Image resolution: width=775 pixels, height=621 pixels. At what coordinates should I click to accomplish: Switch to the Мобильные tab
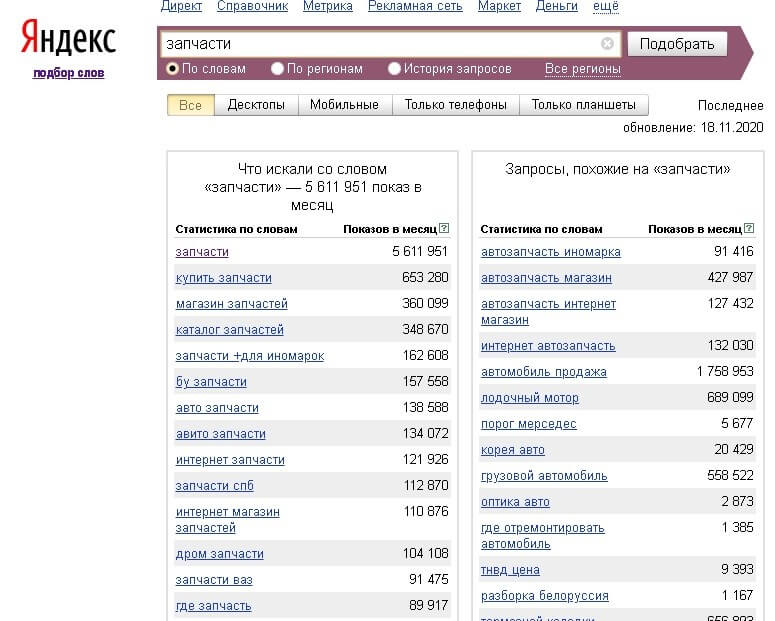[344, 105]
